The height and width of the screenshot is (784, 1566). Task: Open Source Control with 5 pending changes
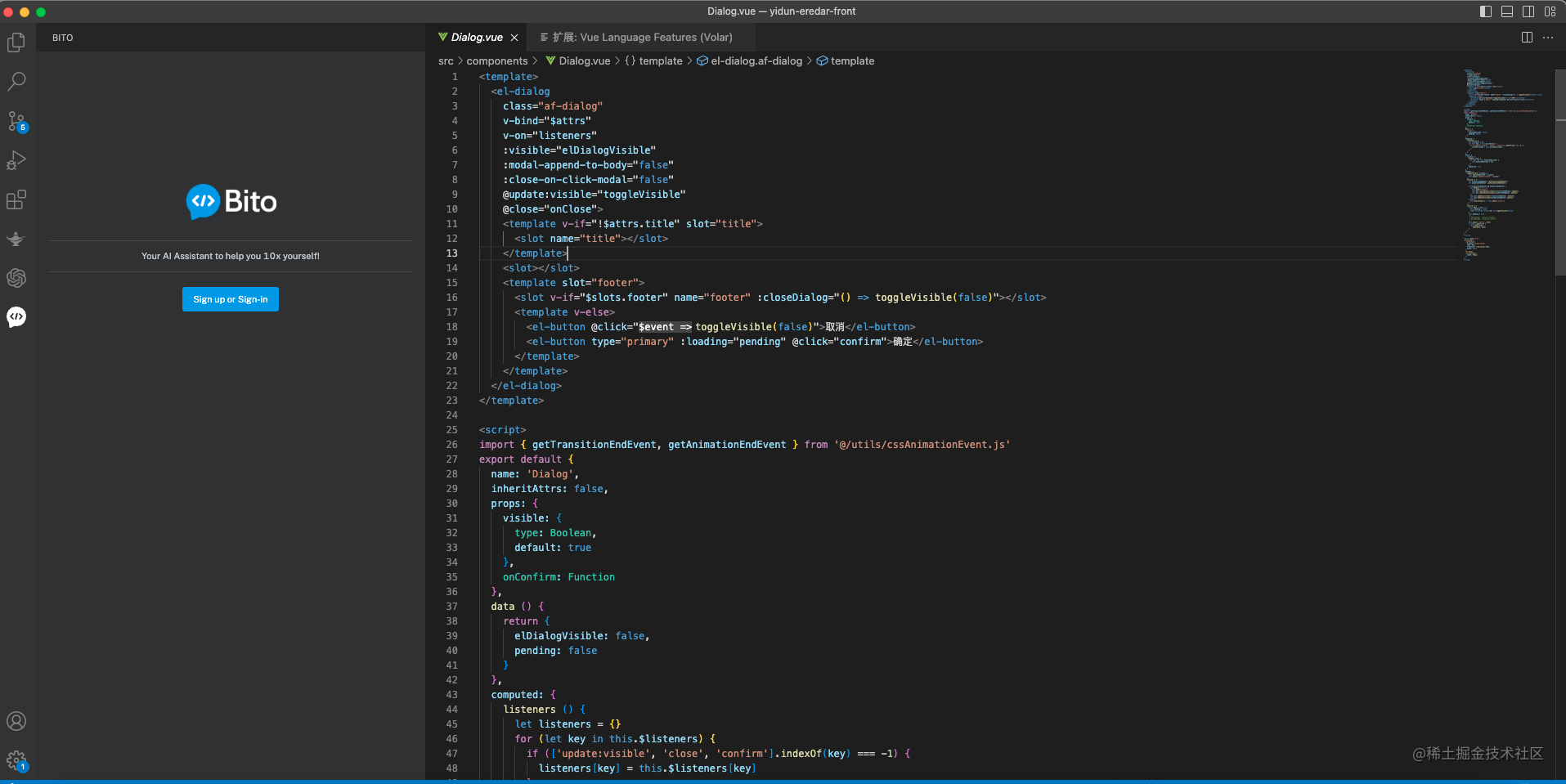[x=16, y=121]
